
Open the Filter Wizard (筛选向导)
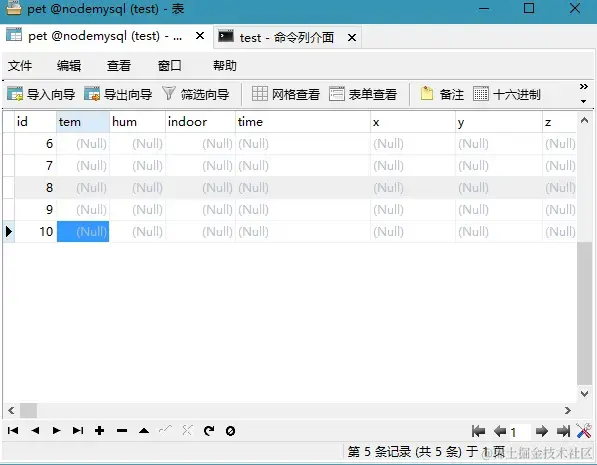pos(195,94)
